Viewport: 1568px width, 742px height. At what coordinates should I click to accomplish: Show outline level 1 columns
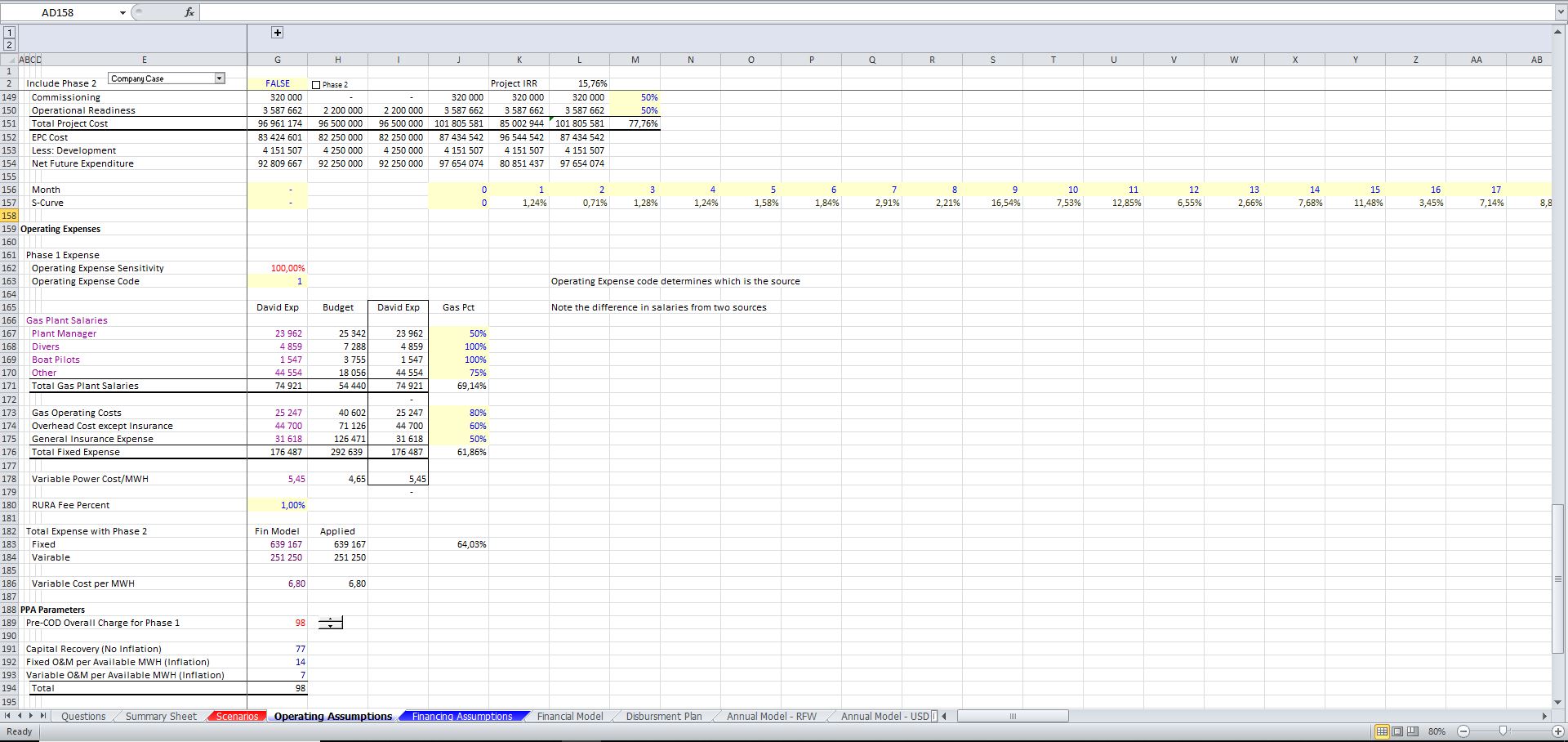coord(9,33)
